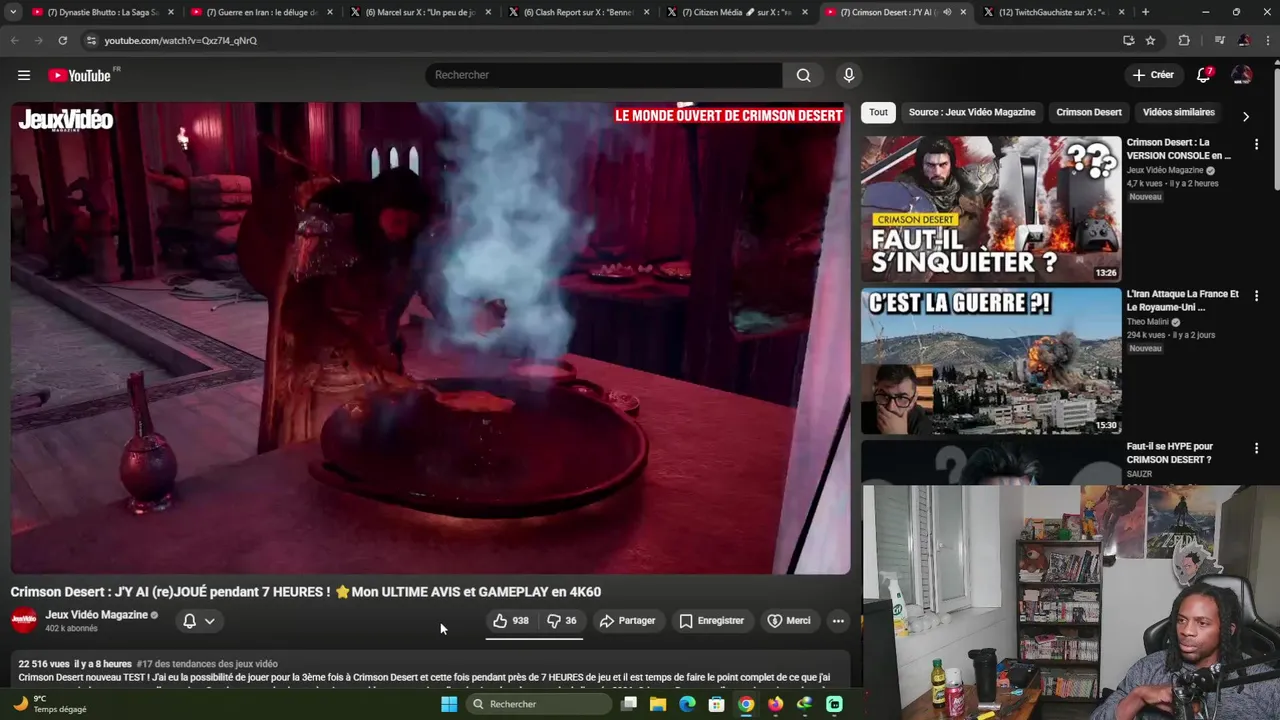Dislike the video showing 36
The height and width of the screenshot is (720, 1280).
coord(561,621)
